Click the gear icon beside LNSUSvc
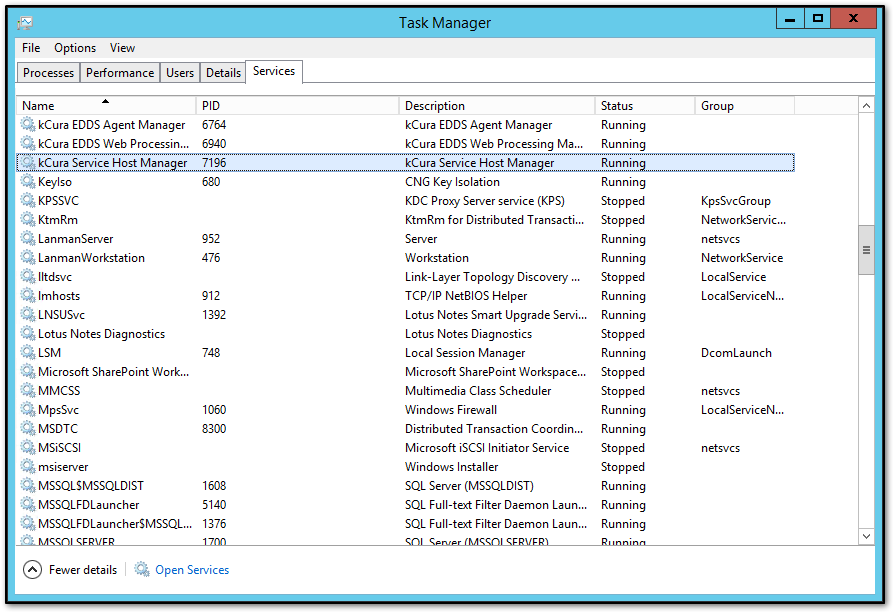This screenshot has height=613, width=894. 27,314
